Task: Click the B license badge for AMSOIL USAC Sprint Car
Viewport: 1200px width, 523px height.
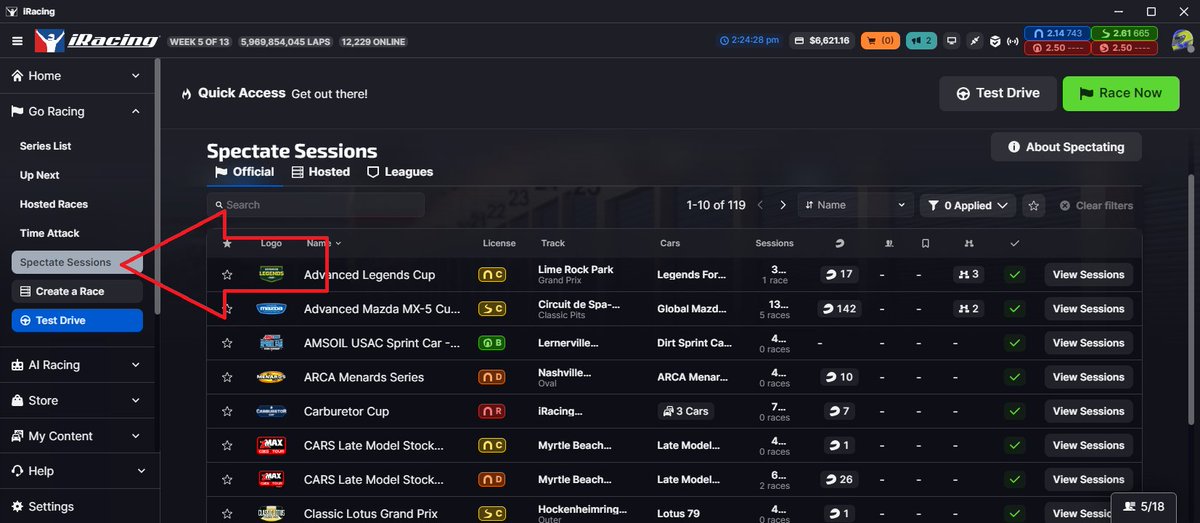Action: [491, 343]
